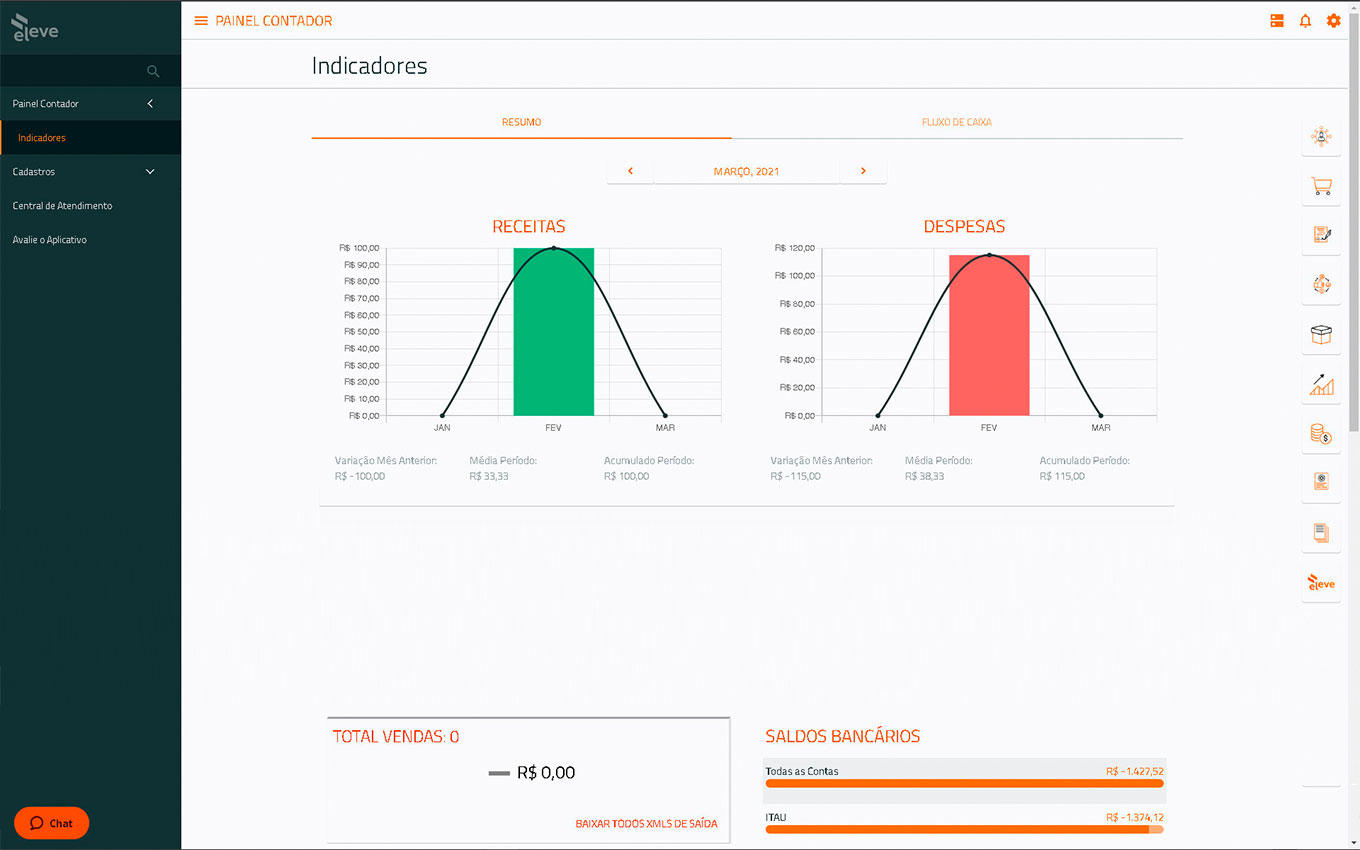Open the Eleve logo shortcut in right sidebar
1360x850 pixels.
(1321, 583)
